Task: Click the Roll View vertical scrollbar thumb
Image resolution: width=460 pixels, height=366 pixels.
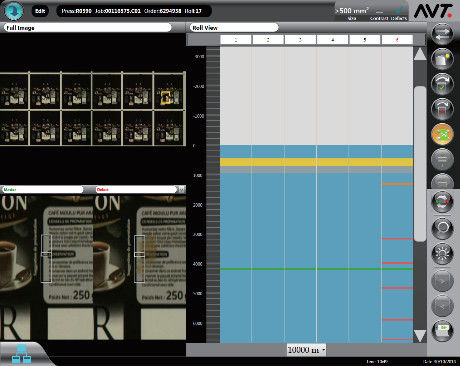Action: pyautogui.click(x=420, y=163)
